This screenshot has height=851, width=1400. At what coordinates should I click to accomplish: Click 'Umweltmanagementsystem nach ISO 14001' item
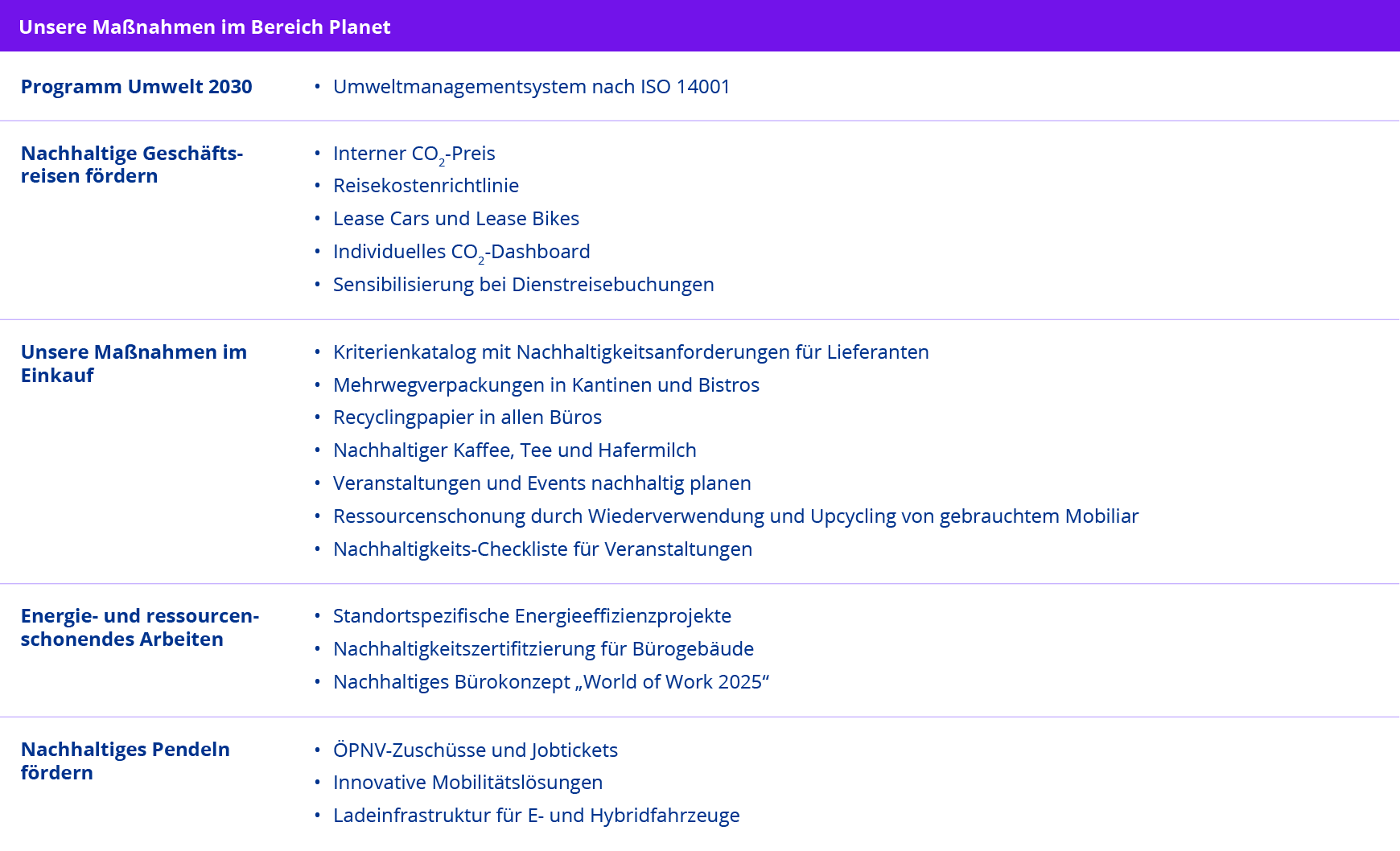pyautogui.click(x=531, y=86)
